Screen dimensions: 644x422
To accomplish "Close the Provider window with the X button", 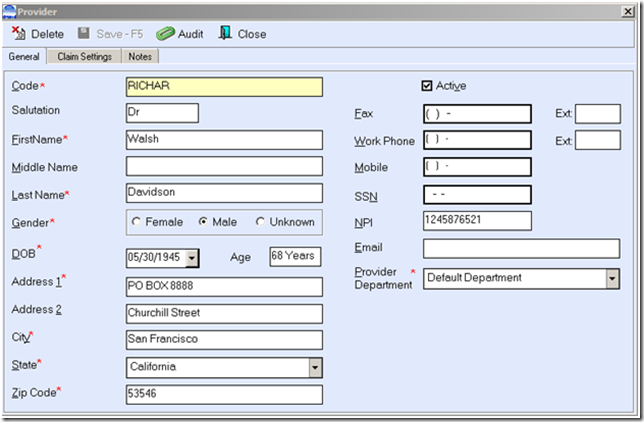I will coord(628,12).
